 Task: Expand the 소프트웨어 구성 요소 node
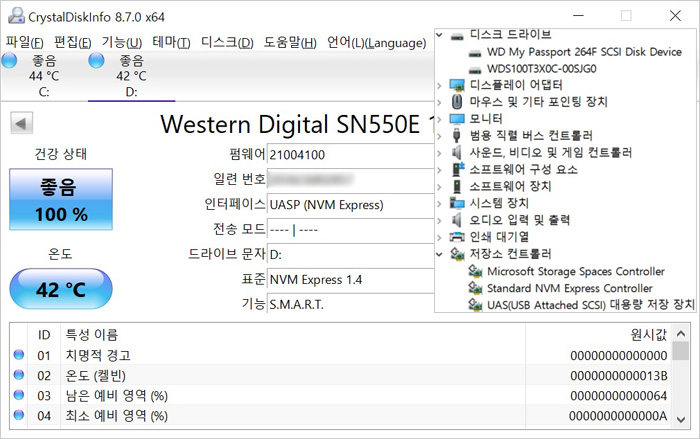click(439, 170)
